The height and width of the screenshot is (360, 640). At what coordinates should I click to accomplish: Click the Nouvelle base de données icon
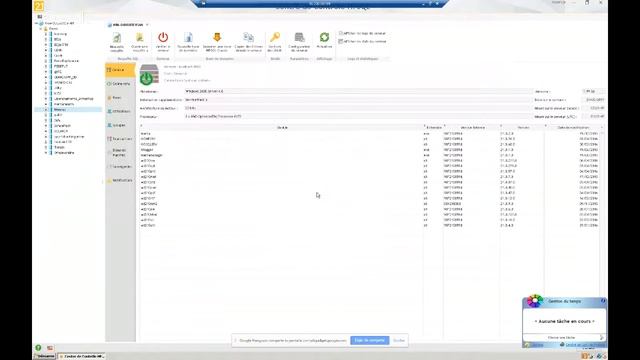[188, 38]
